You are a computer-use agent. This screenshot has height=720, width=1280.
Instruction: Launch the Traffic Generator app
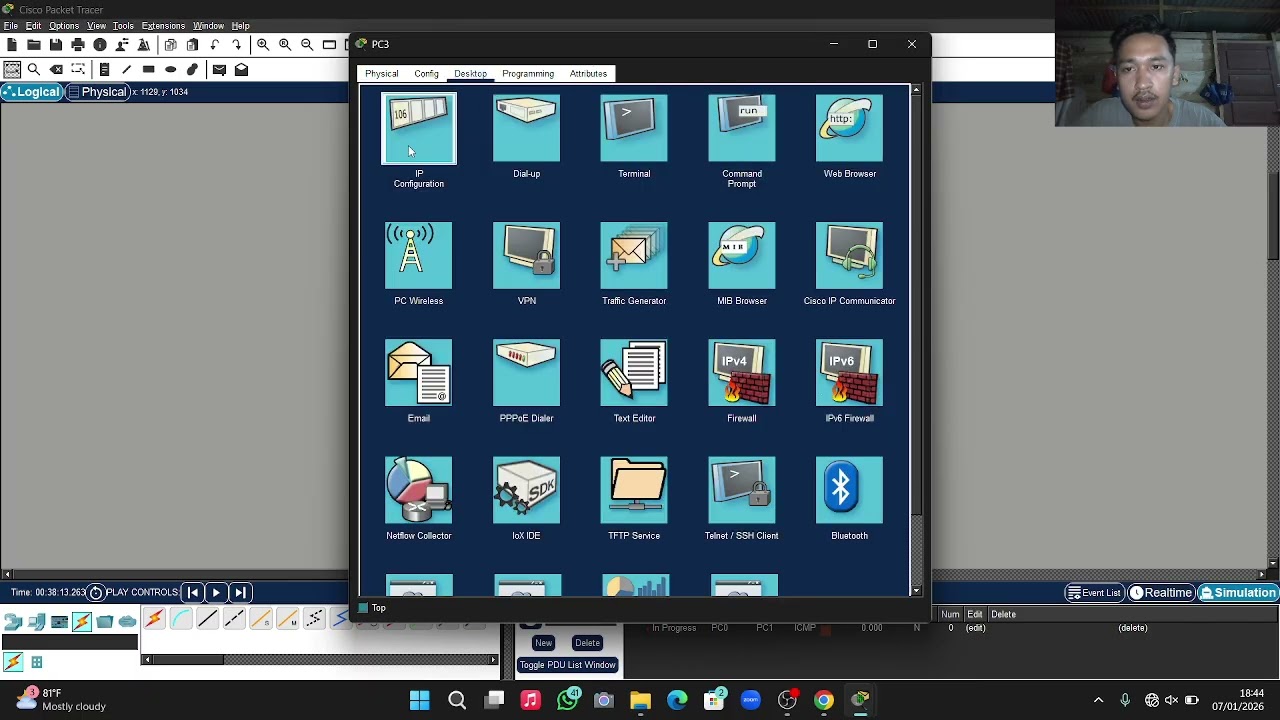tap(634, 256)
